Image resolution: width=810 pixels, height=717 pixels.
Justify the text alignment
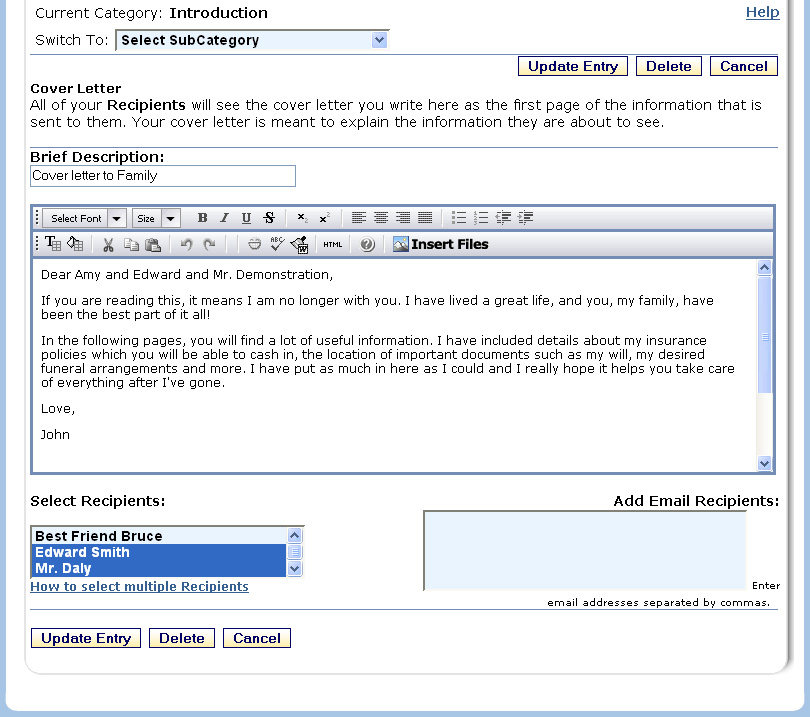[x=425, y=218]
